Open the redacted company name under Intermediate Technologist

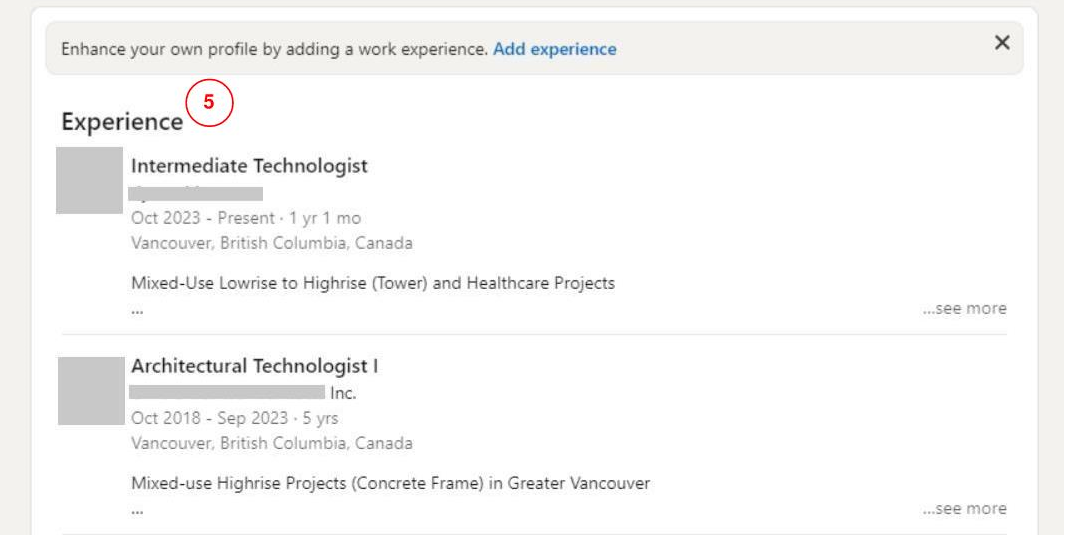(x=197, y=193)
